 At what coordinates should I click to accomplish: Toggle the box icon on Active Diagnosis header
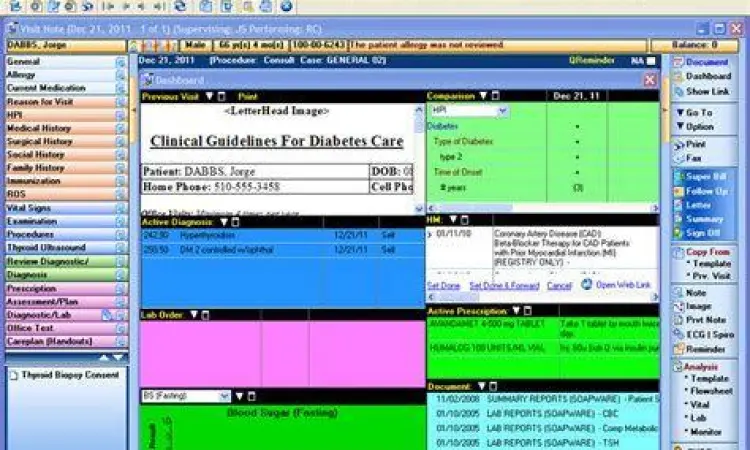pyautogui.click(x=235, y=222)
